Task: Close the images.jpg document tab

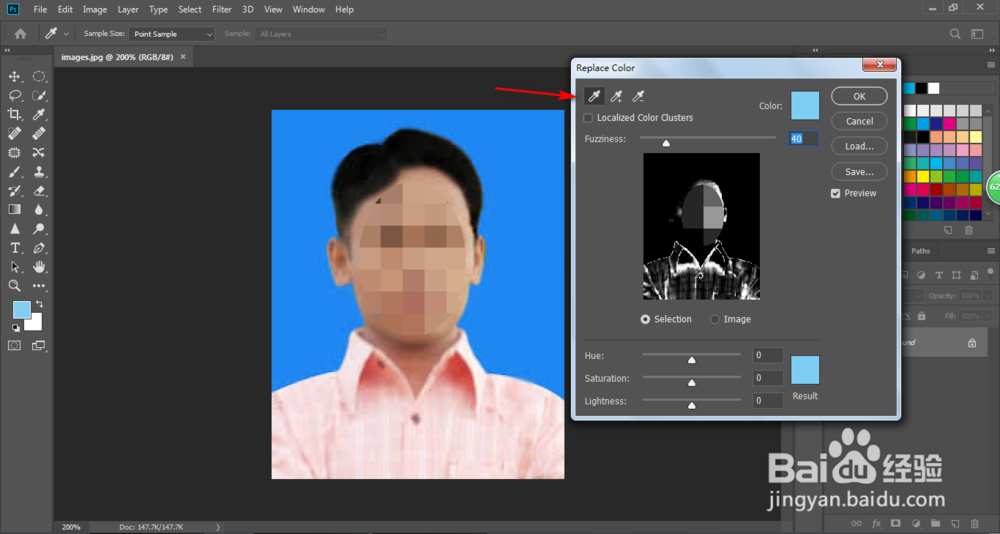Action: tap(183, 57)
